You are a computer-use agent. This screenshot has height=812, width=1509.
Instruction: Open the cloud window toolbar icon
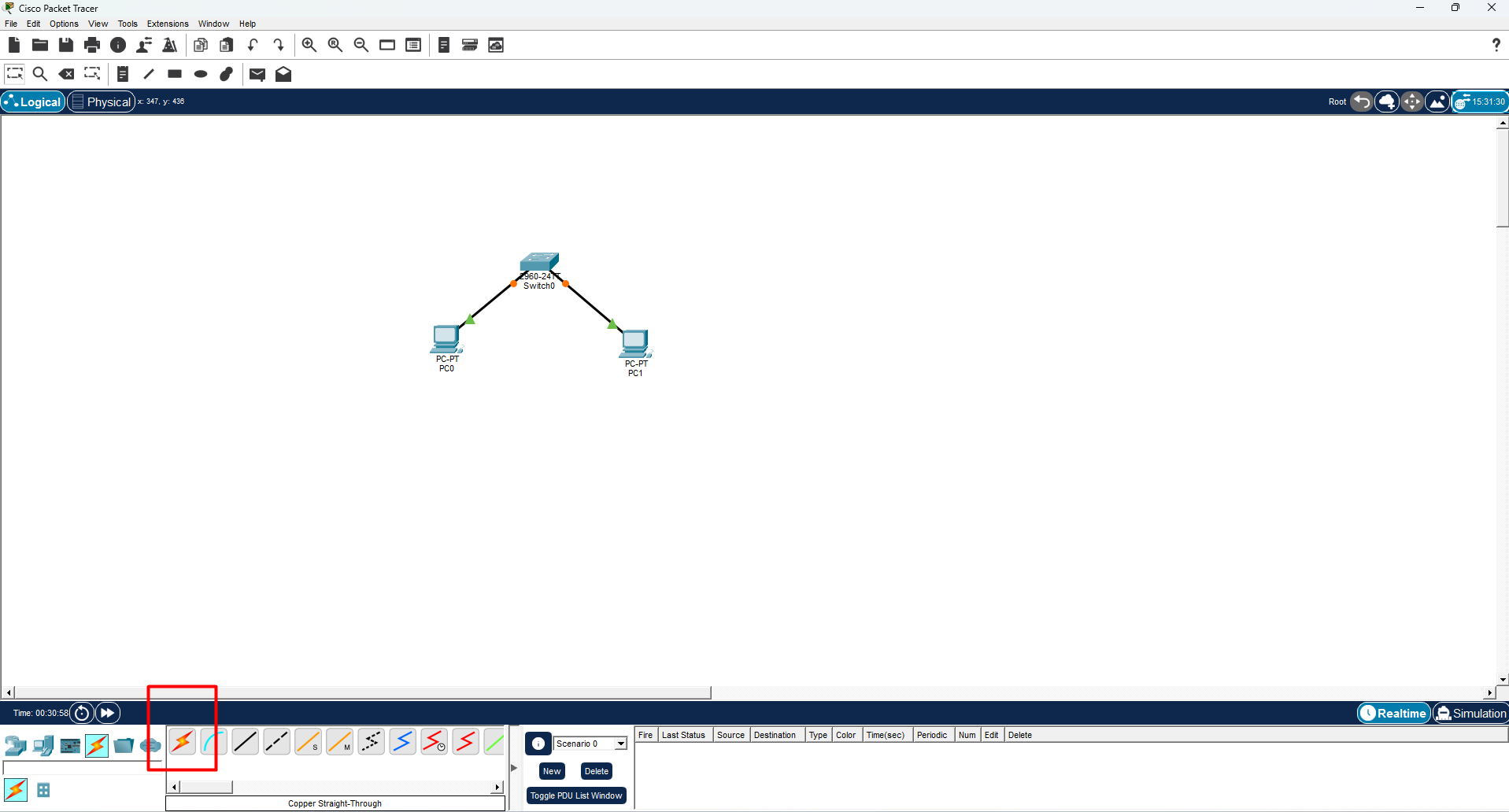click(x=496, y=45)
